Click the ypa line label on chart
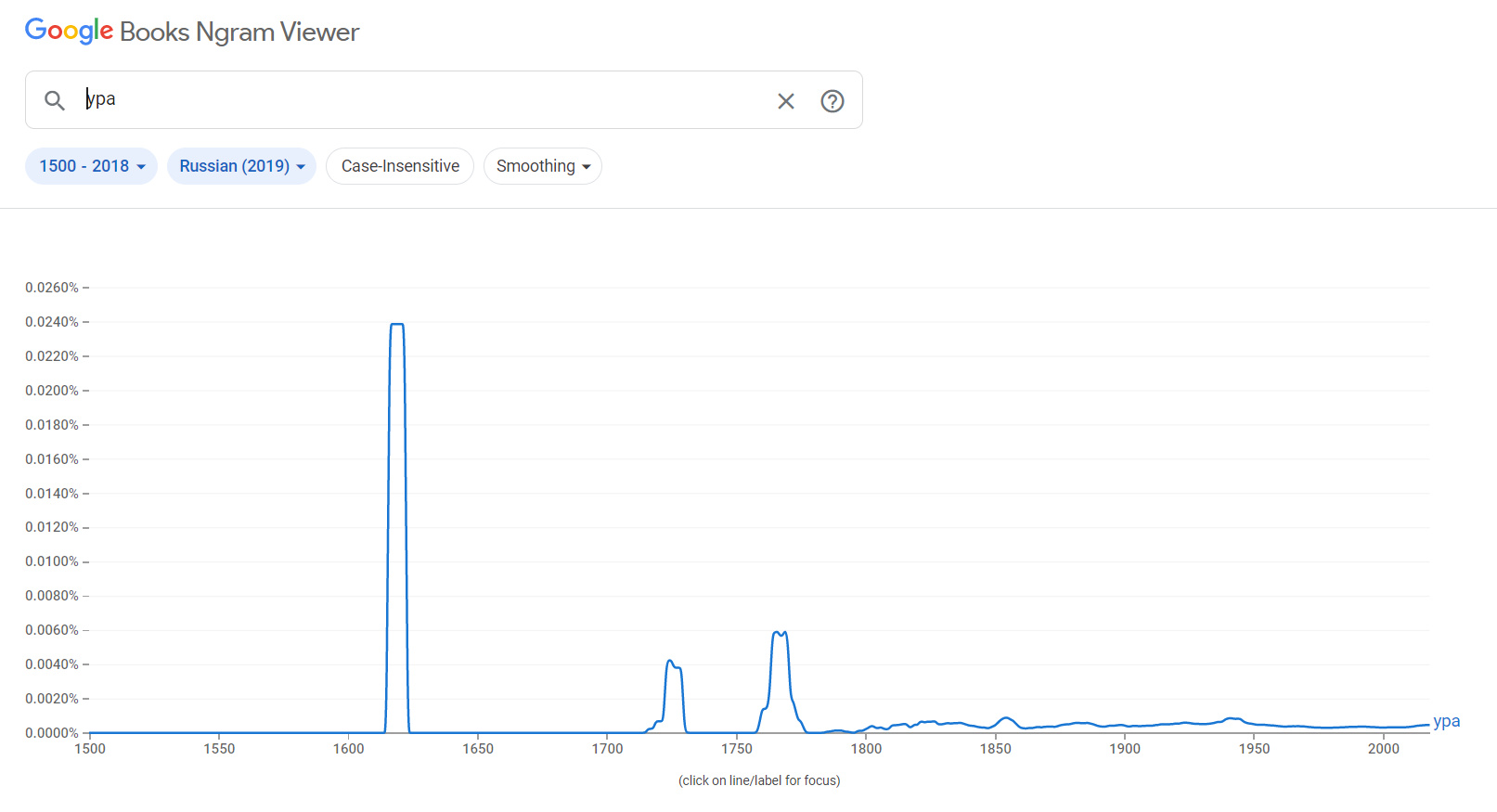1497x812 pixels. point(1446,721)
